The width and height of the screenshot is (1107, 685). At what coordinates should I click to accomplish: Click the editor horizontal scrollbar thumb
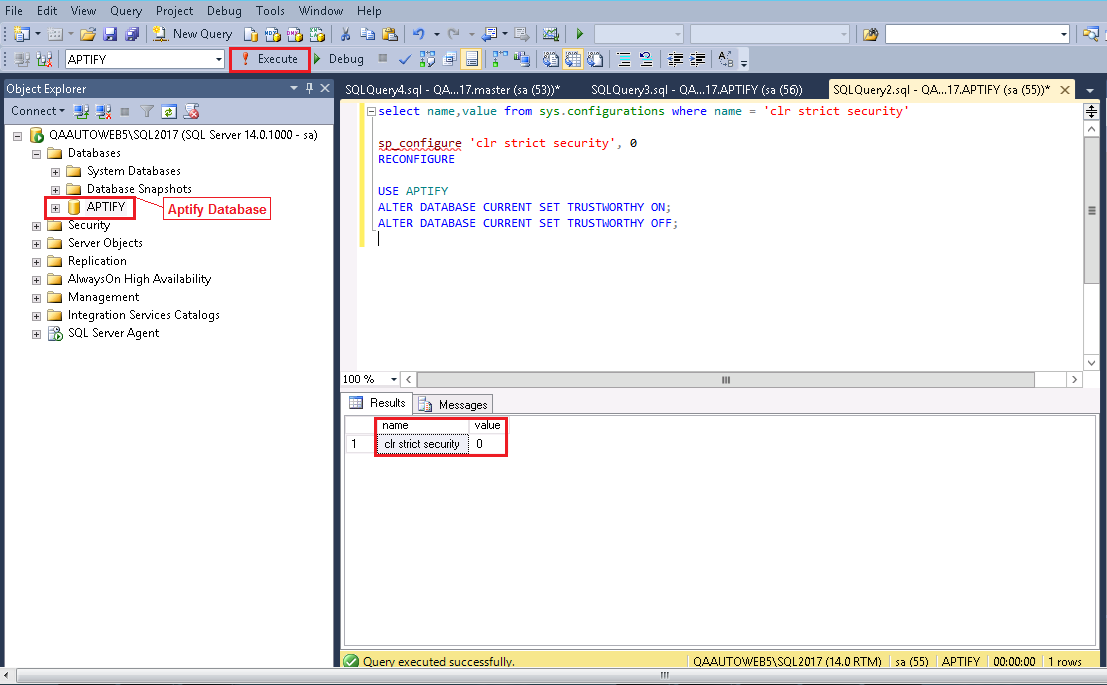point(726,380)
